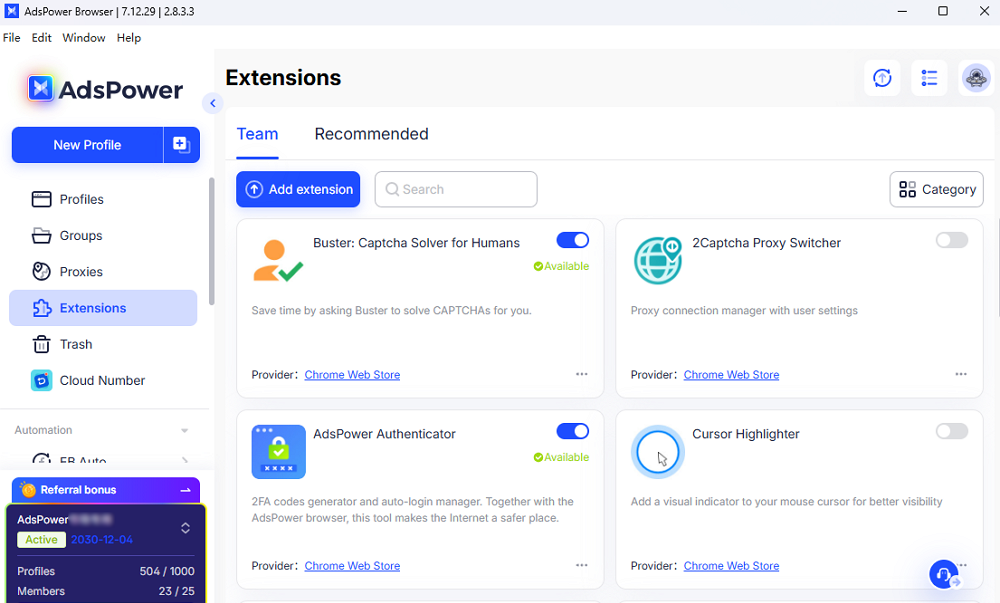Click the Active subscription status badge
1000x603 pixels.
coord(41,539)
